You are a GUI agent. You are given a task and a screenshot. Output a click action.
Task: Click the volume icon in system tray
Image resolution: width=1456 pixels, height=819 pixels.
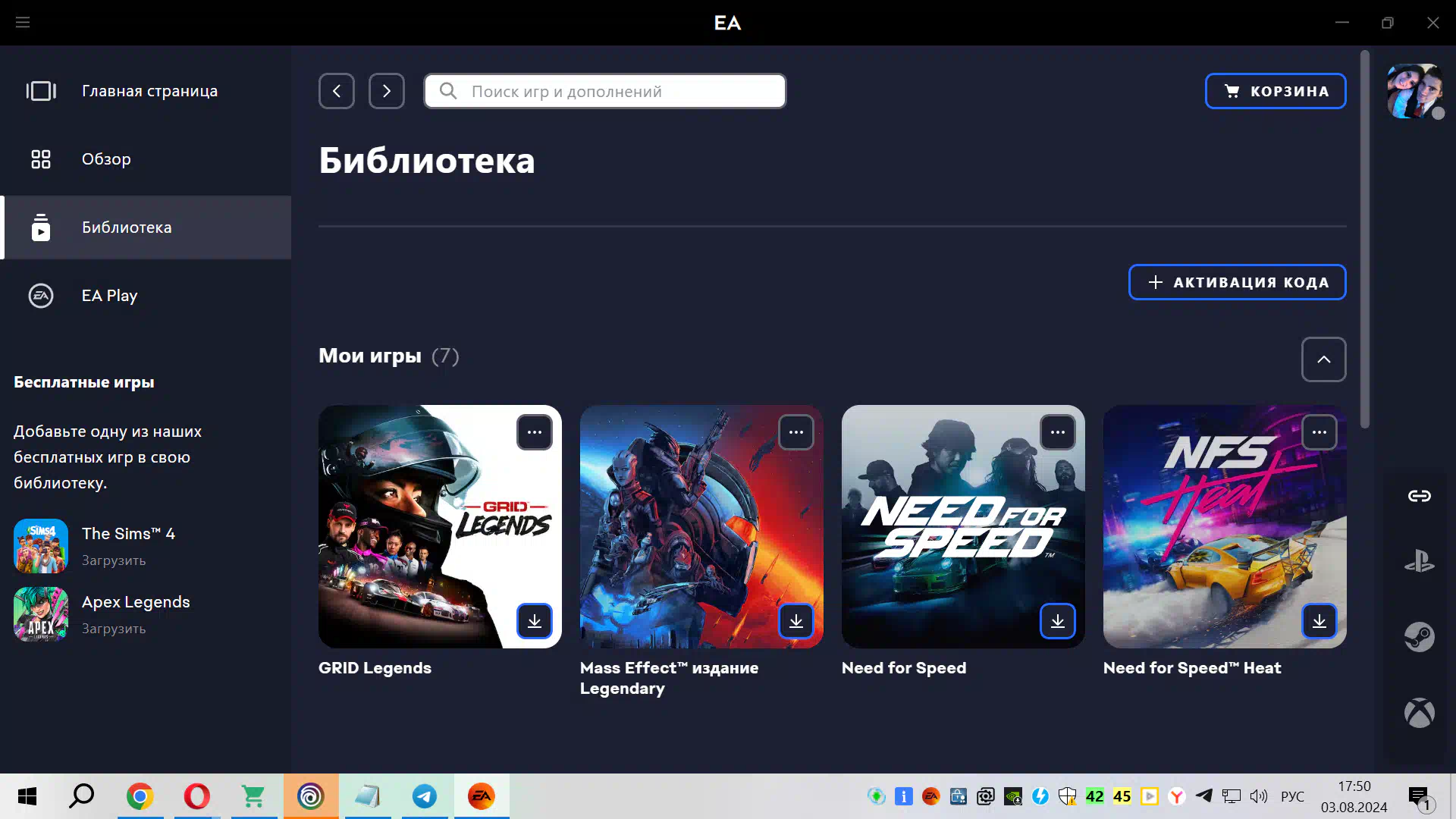click(x=1259, y=796)
